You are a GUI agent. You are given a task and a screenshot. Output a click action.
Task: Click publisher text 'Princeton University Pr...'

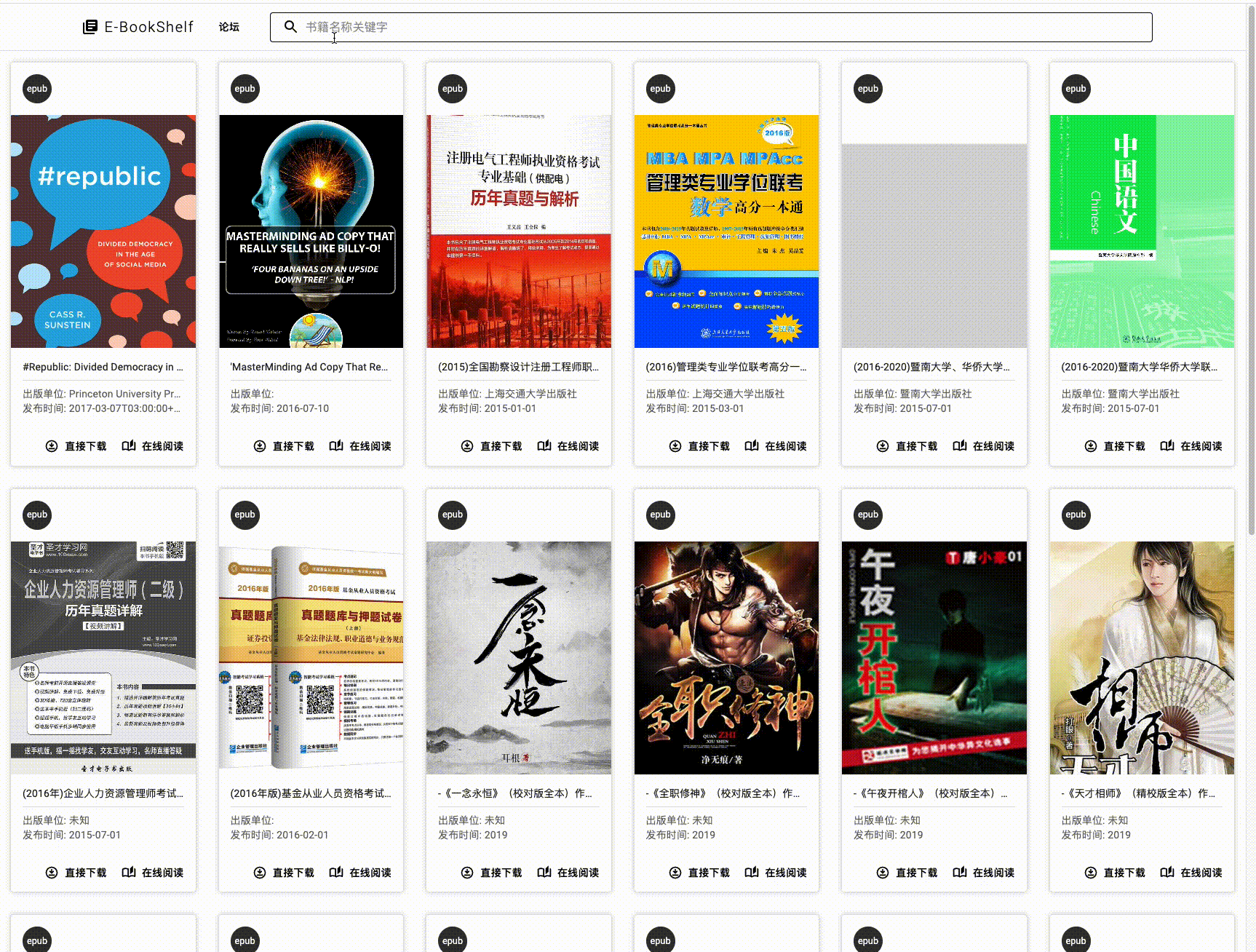tap(125, 394)
